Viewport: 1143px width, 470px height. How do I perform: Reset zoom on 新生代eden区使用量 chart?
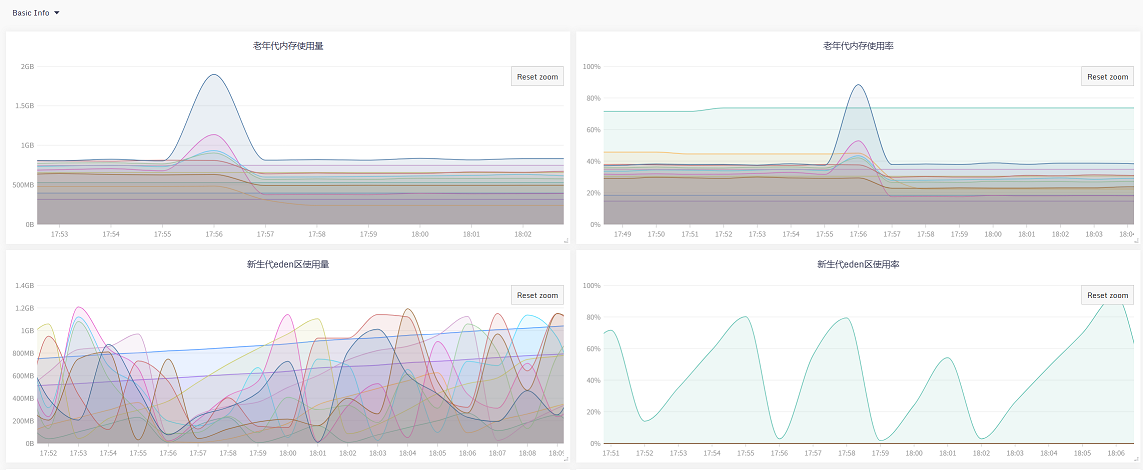[x=537, y=295]
